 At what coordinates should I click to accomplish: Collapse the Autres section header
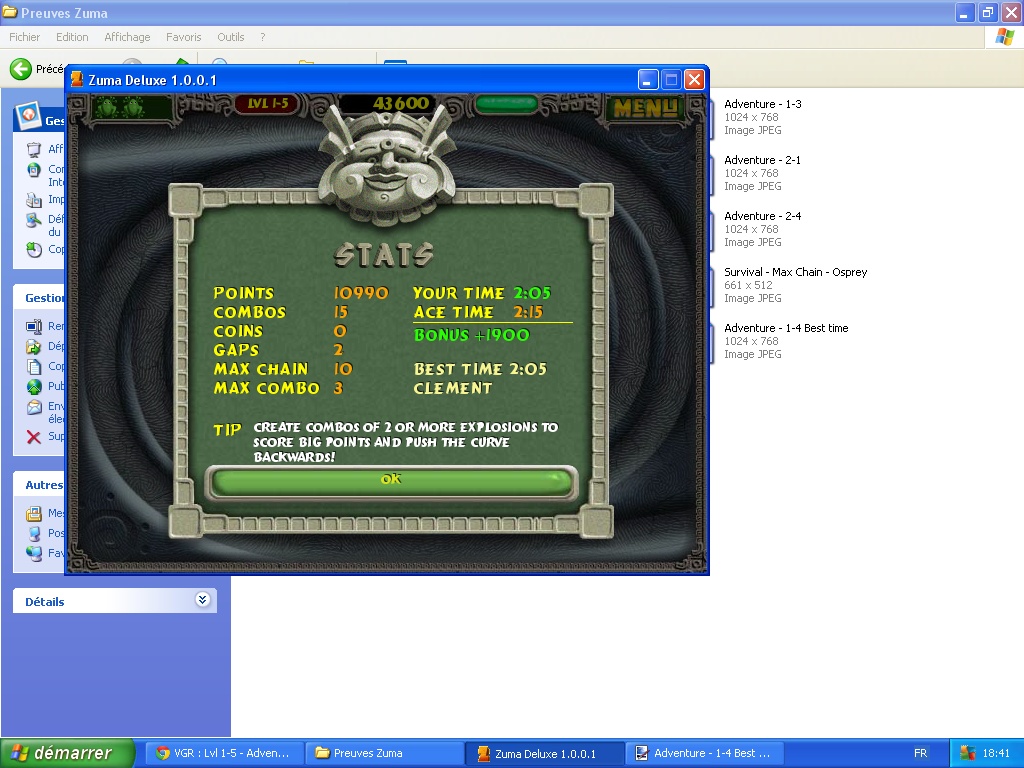[x=44, y=485]
